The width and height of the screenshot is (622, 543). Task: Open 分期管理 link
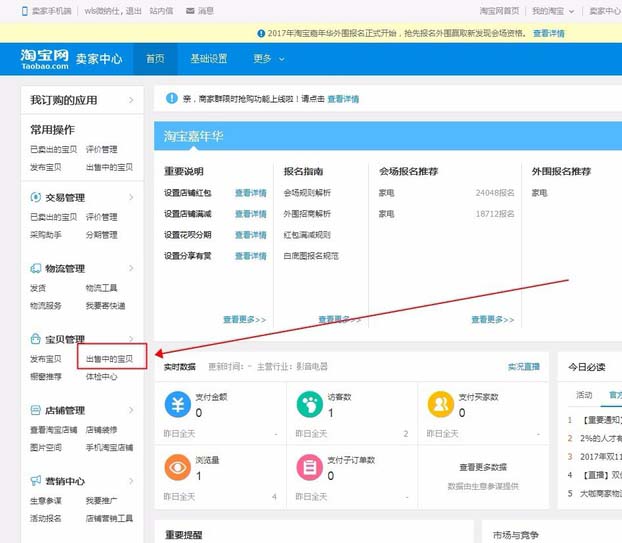(102, 235)
